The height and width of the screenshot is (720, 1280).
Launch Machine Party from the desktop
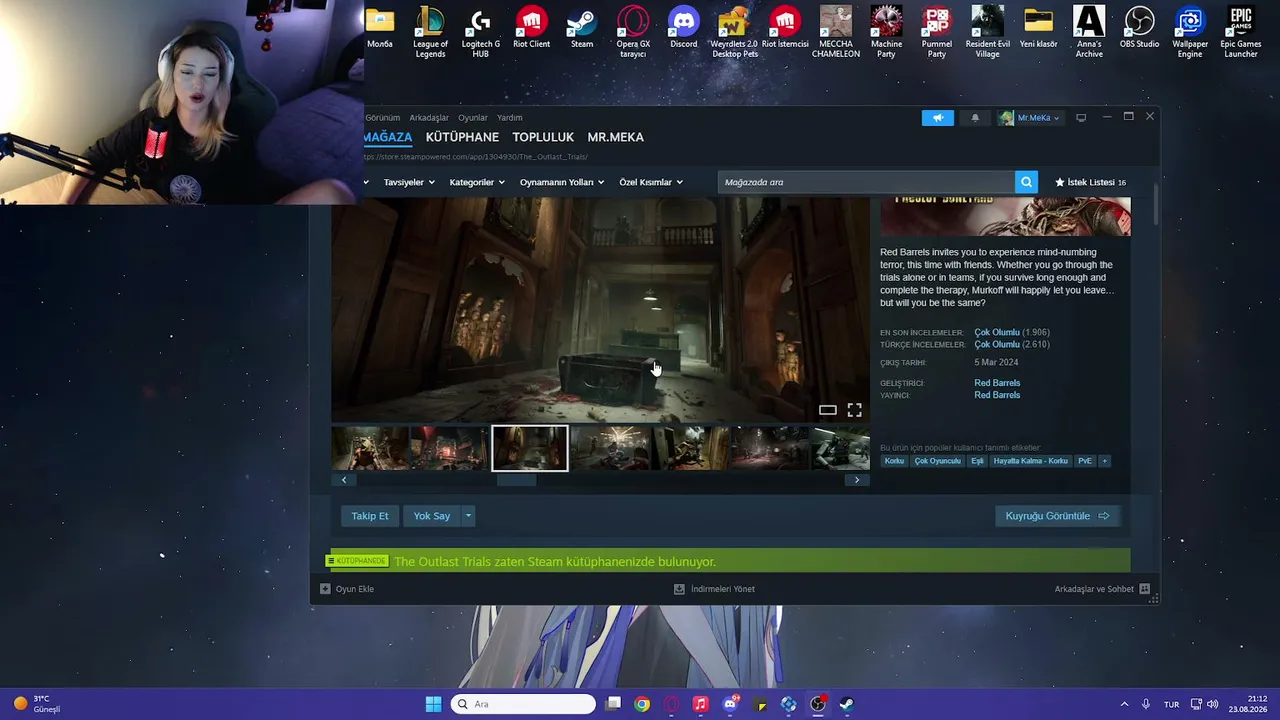point(886,32)
